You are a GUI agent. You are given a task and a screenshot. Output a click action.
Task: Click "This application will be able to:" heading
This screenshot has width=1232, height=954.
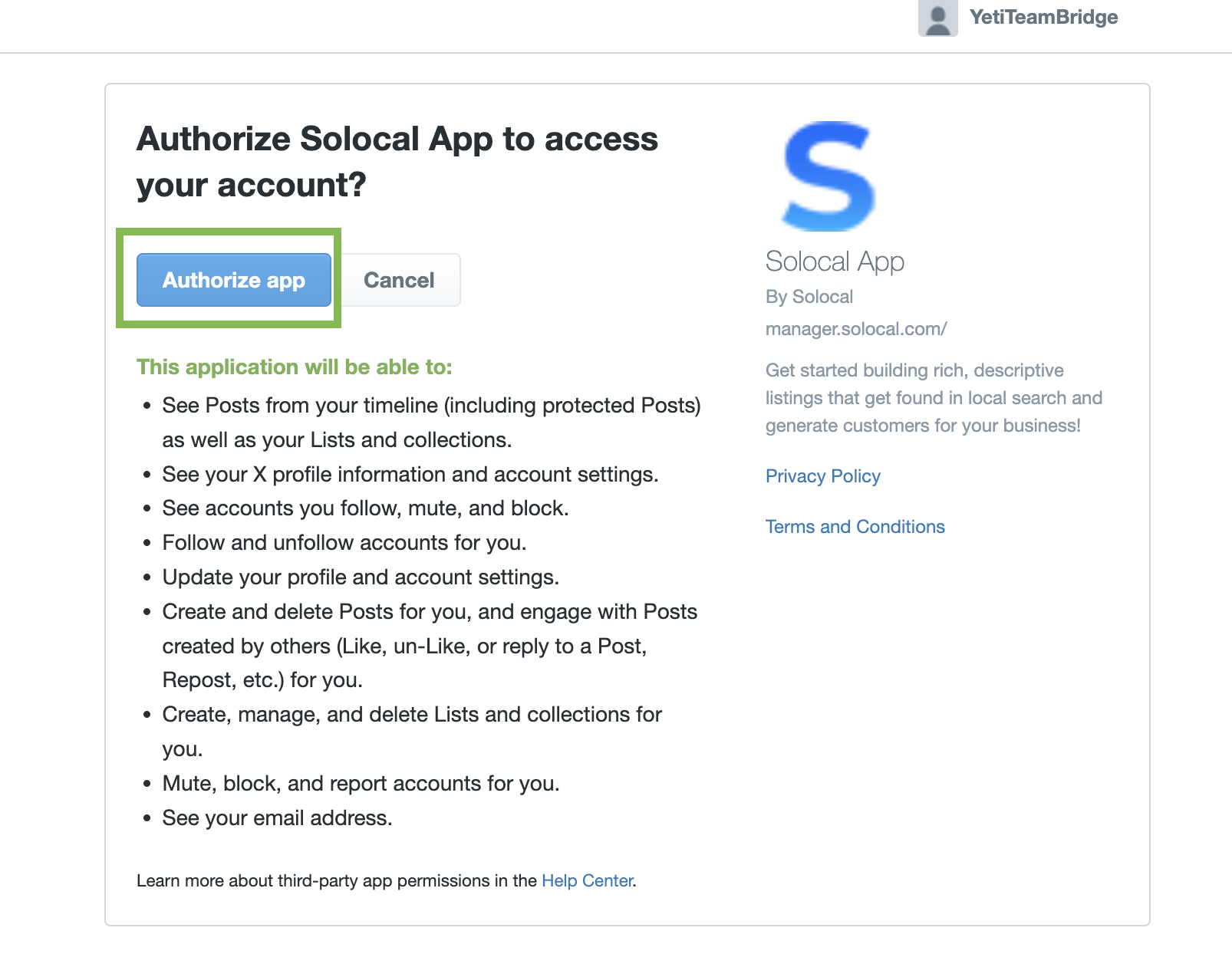tap(294, 367)
